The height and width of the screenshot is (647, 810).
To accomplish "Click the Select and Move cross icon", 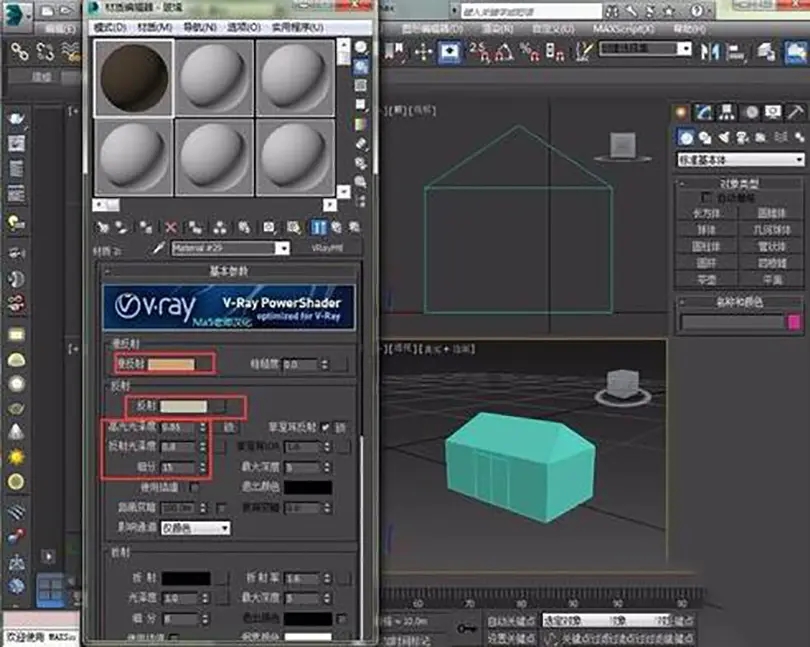I will point(423,52).
